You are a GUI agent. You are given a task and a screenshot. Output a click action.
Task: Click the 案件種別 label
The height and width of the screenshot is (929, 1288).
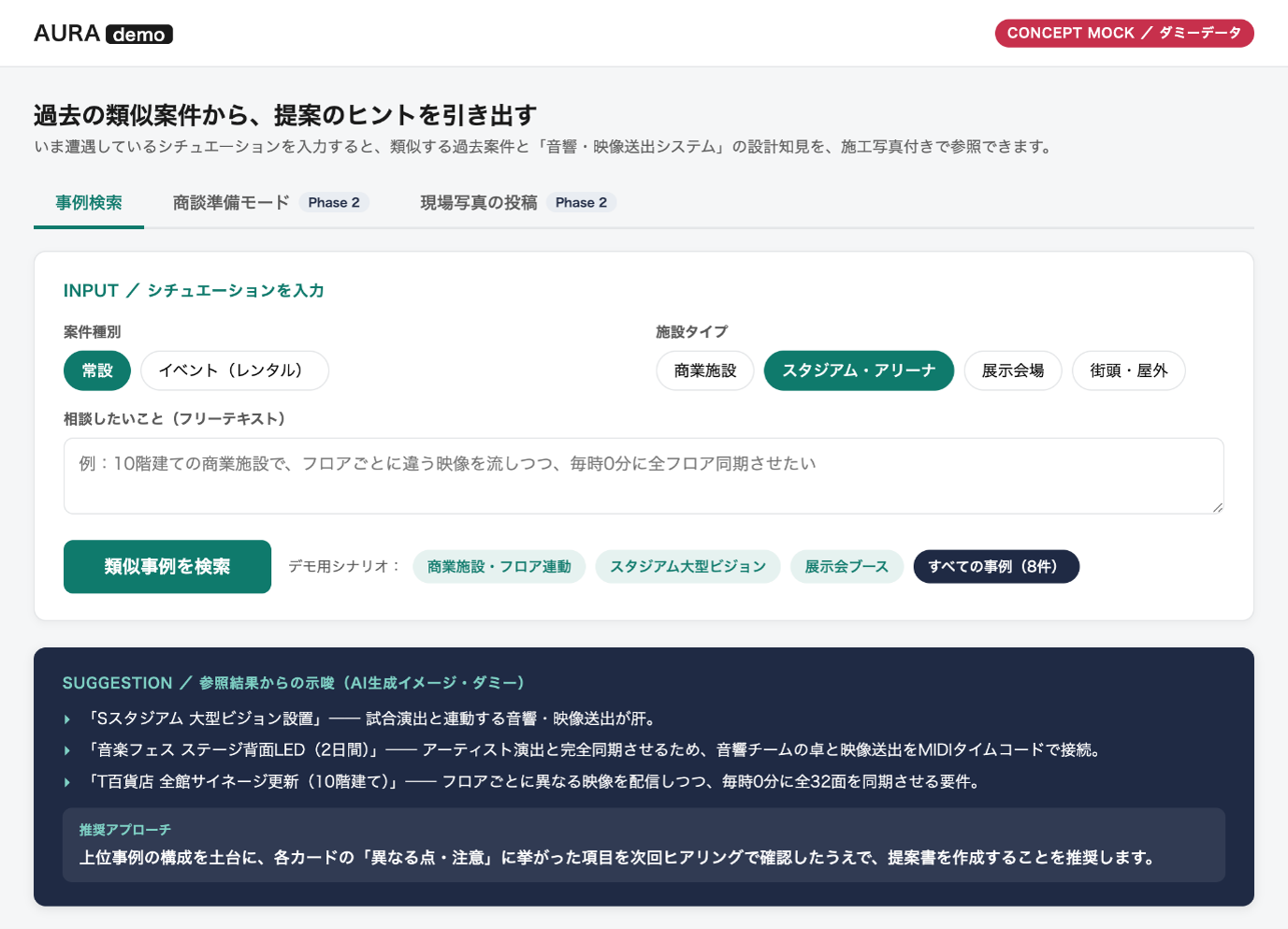92,332
